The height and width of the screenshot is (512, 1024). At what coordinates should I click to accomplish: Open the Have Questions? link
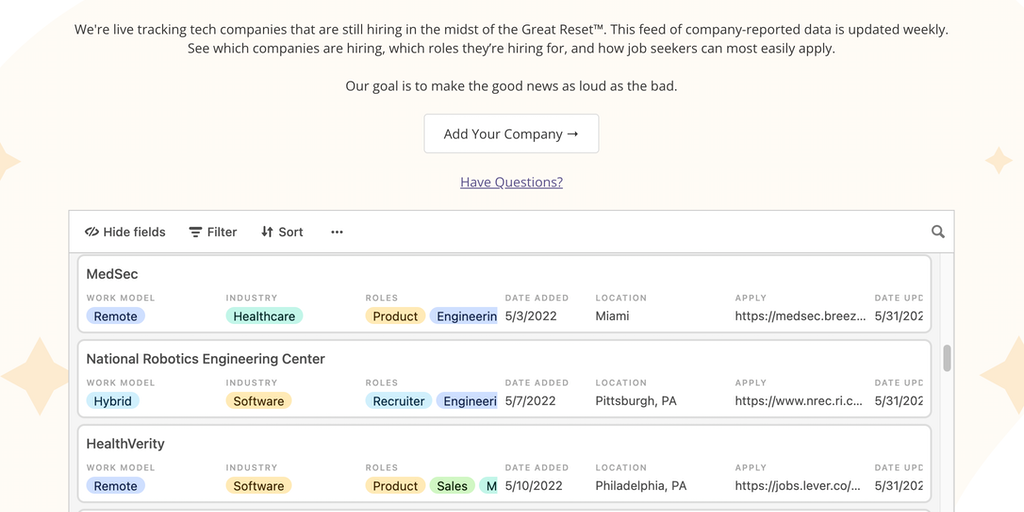point(511,182)
